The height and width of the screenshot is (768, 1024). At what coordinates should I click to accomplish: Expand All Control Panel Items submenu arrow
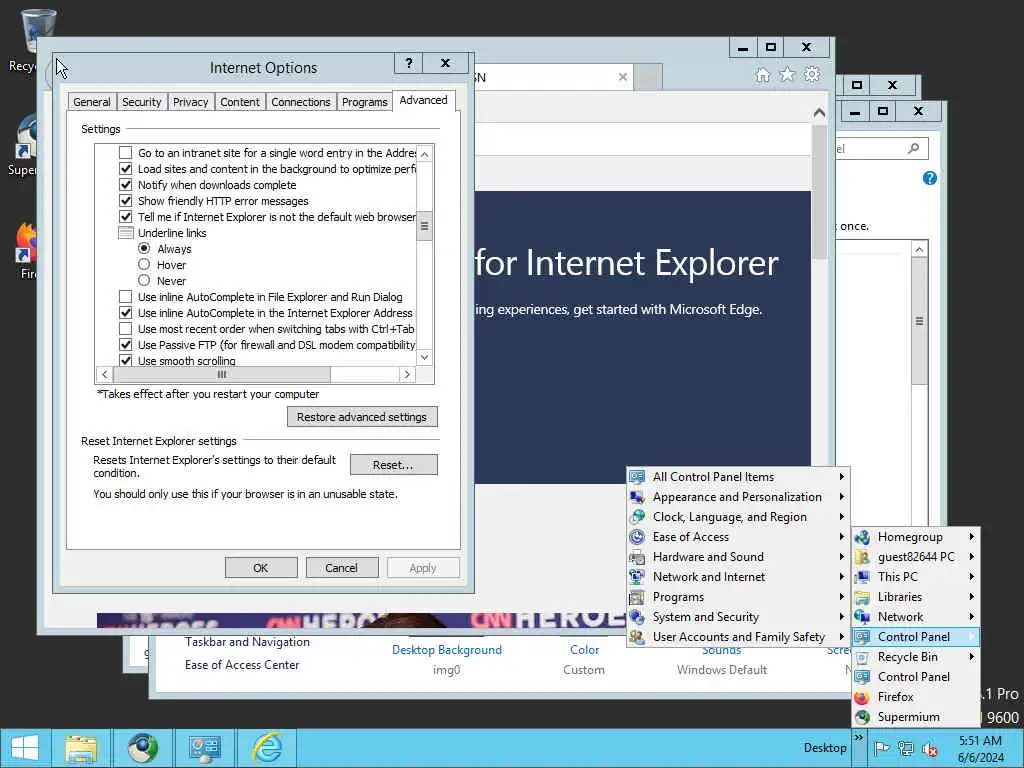click(842, 477)
